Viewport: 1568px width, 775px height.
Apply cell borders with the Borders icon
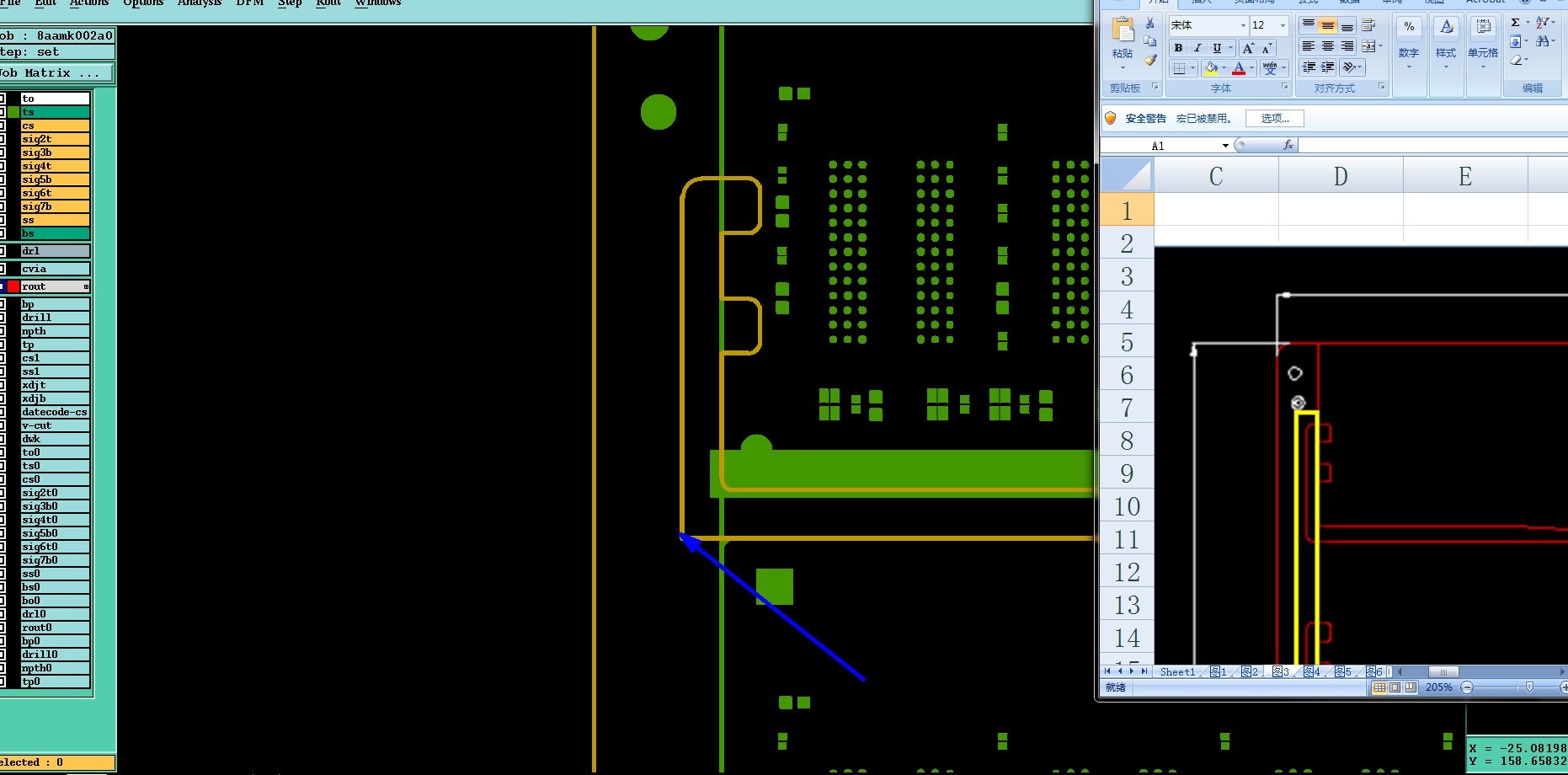(1179, 68)
